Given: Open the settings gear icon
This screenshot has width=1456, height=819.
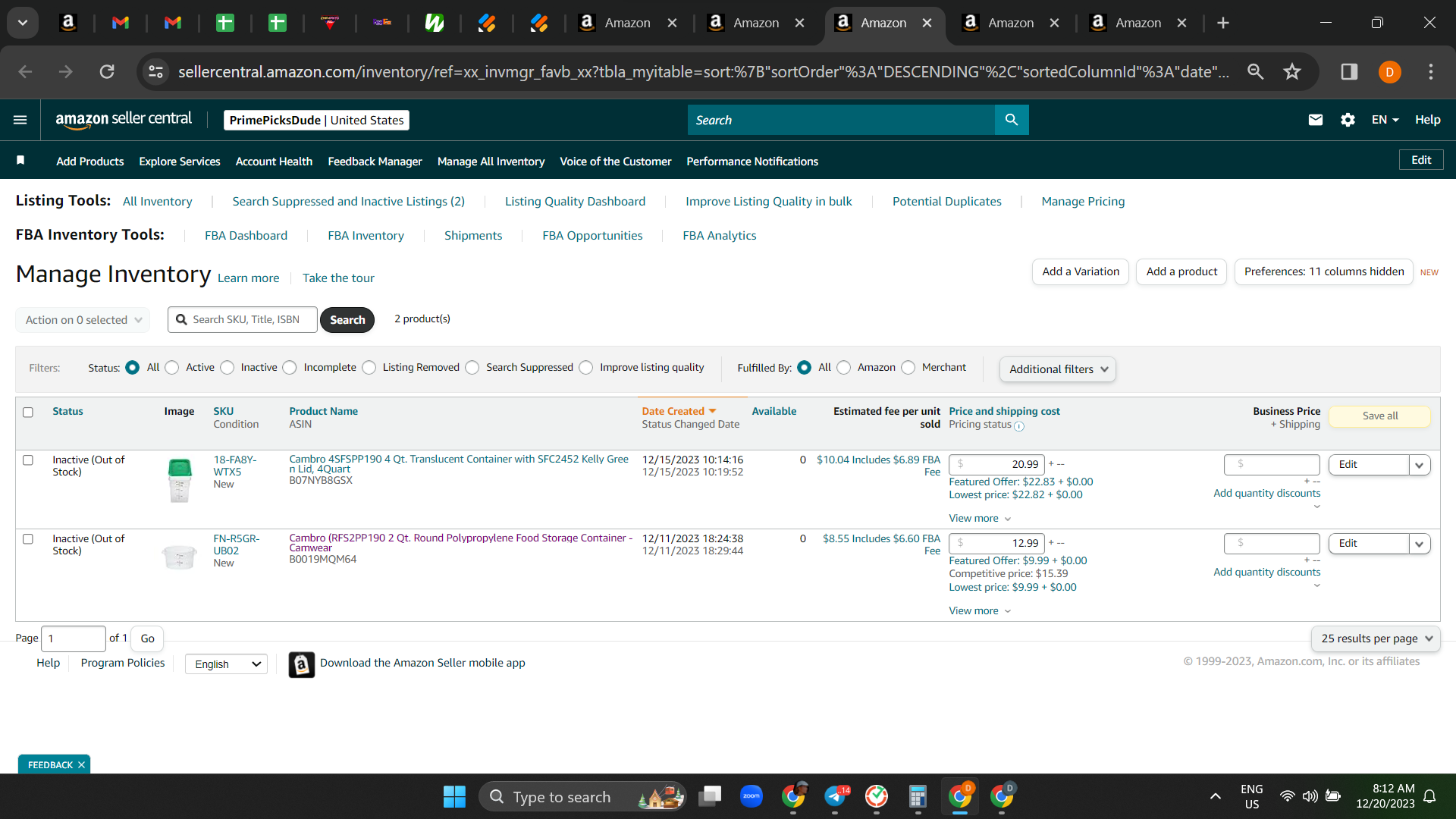Looking at the screenshot, I should 1348,120.
